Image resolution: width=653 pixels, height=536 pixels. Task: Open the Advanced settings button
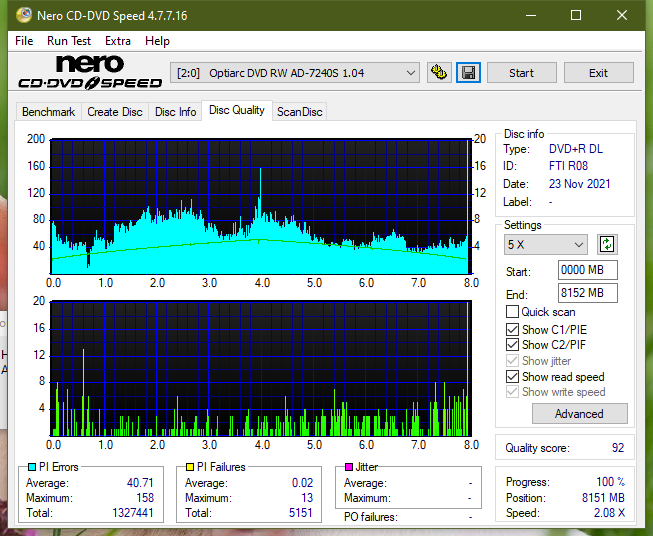pos(579,414)
